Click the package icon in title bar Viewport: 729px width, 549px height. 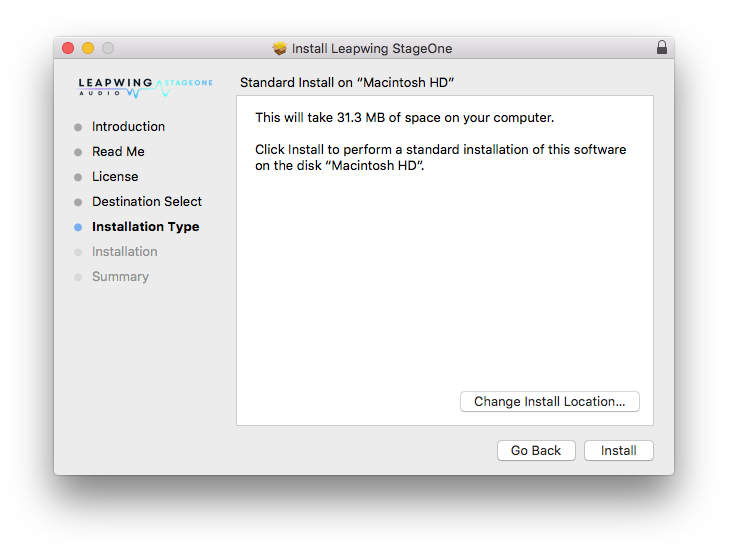point(280,48)
